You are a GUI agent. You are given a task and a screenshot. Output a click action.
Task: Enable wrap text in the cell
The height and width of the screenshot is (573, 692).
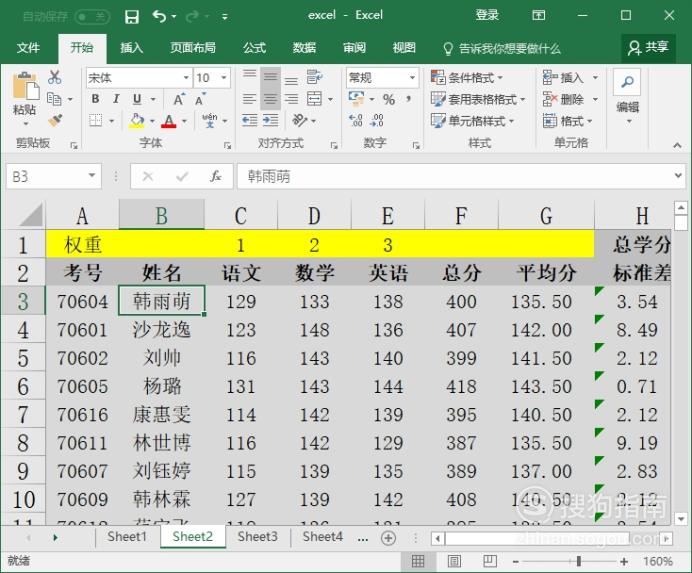315,78
